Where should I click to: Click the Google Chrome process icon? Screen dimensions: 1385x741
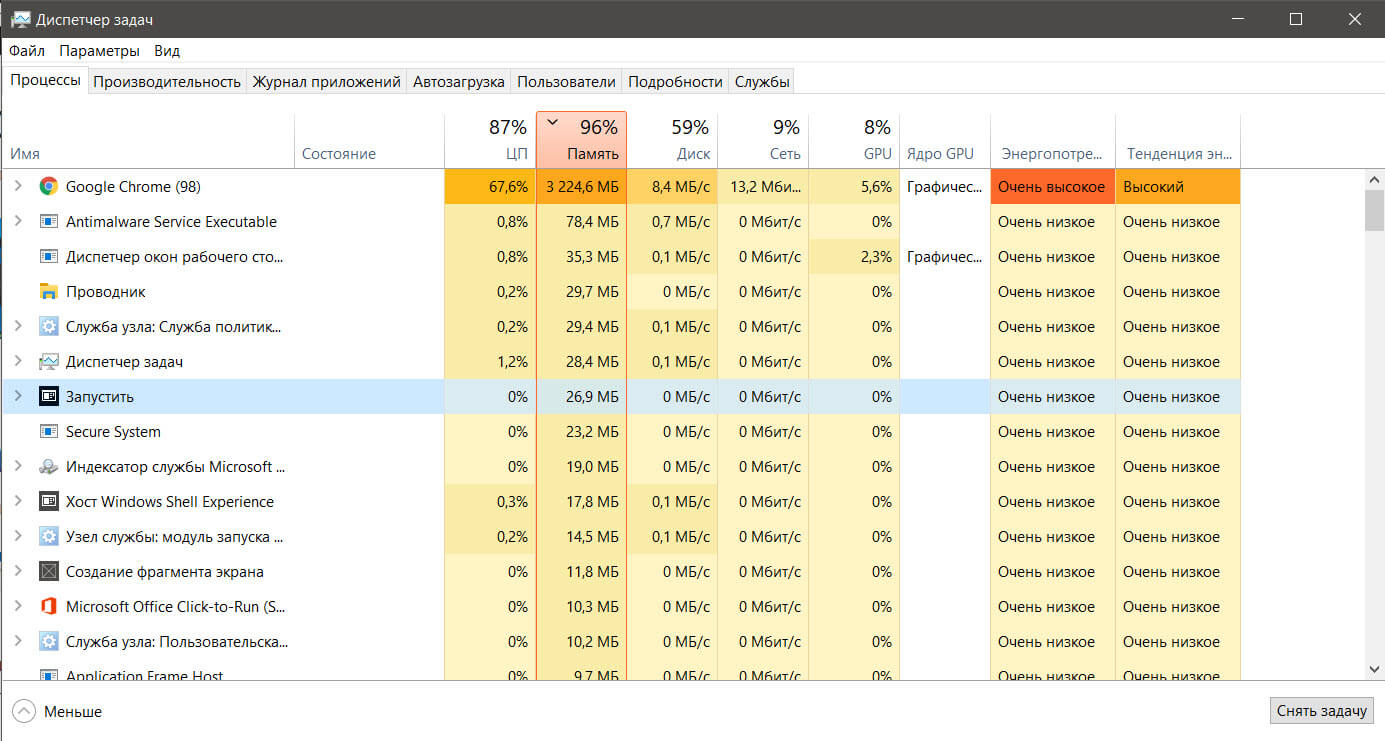point(48,187)
